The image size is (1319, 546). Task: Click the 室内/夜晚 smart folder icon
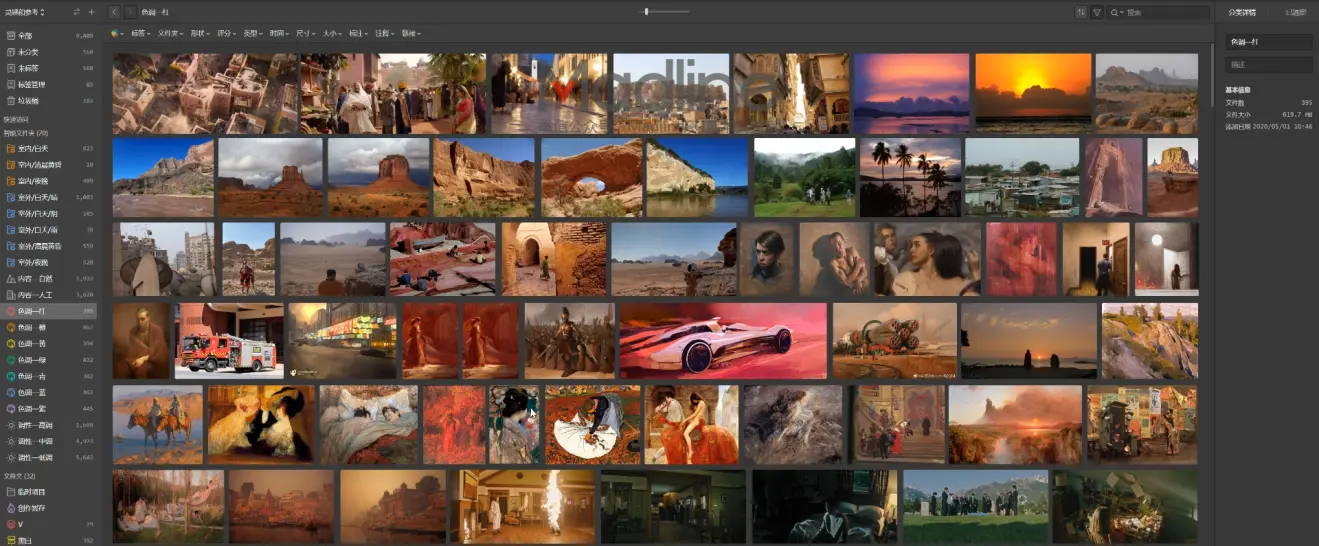pos(10,181)
